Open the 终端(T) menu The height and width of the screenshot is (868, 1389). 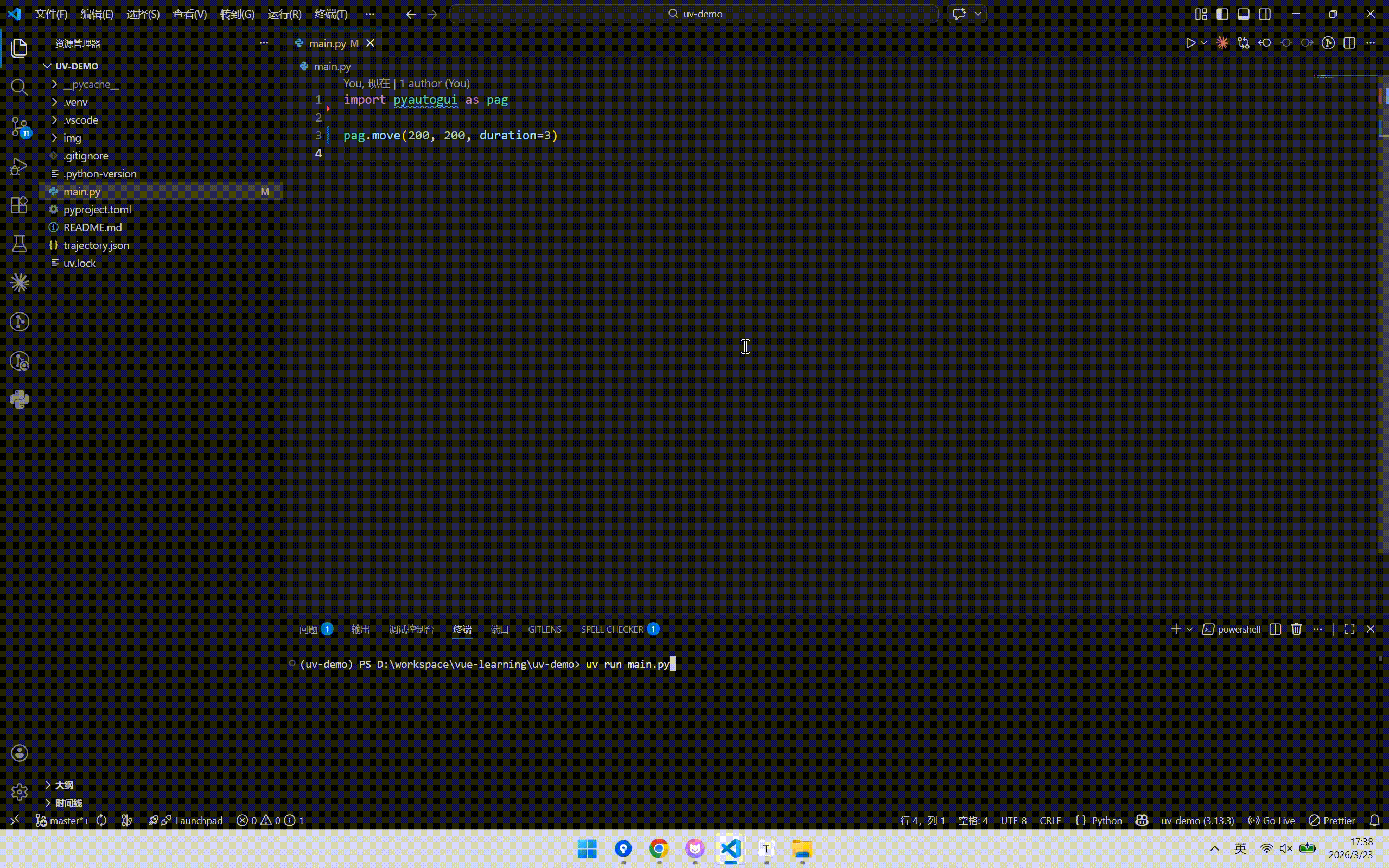pos(330,14)
